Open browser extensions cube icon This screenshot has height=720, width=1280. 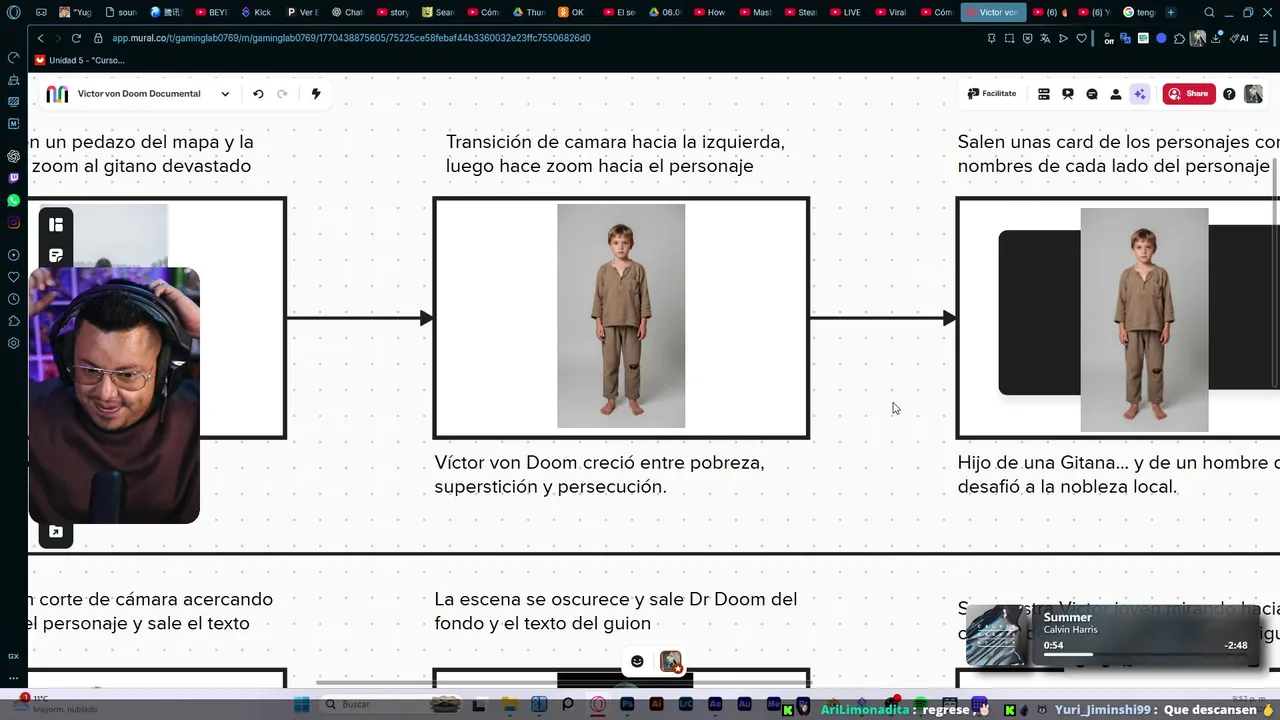pos(1179,38)
